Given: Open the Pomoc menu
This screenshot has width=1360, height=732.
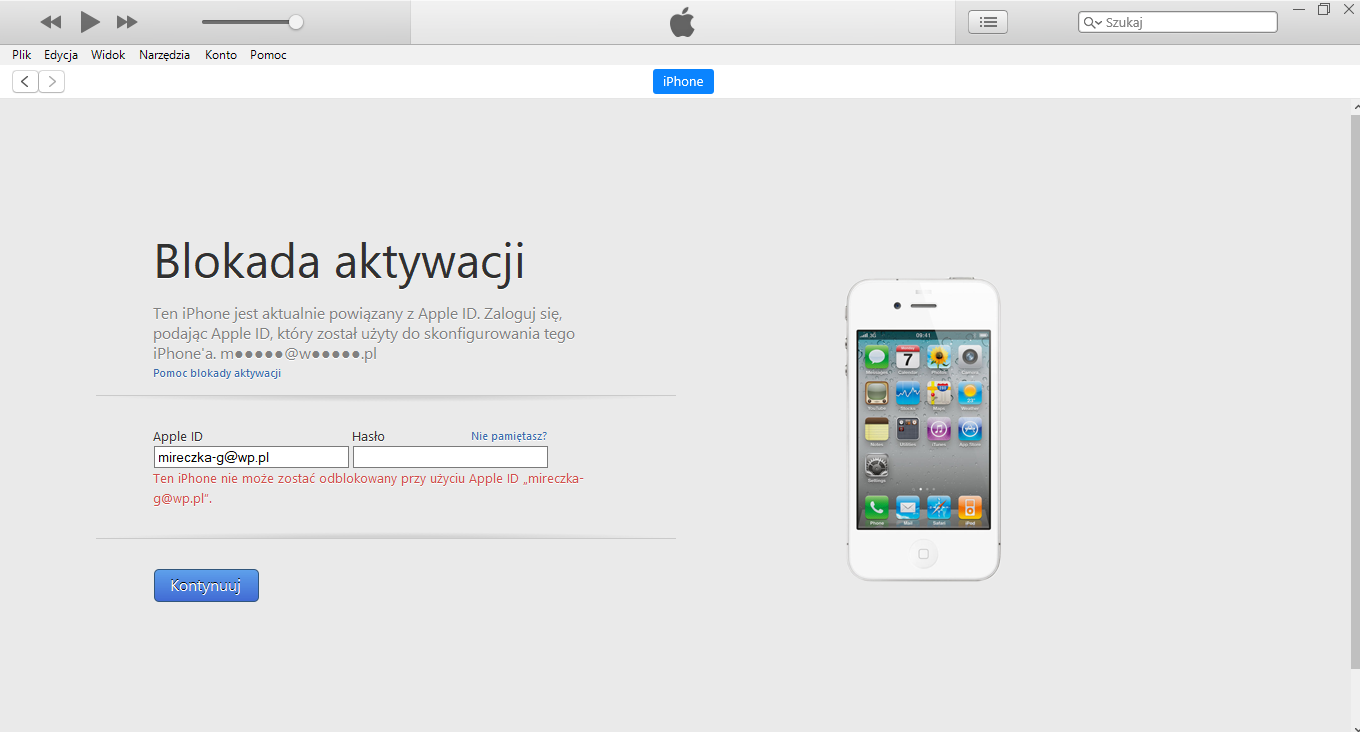Looking at the screenshot, I should (268, 55).
